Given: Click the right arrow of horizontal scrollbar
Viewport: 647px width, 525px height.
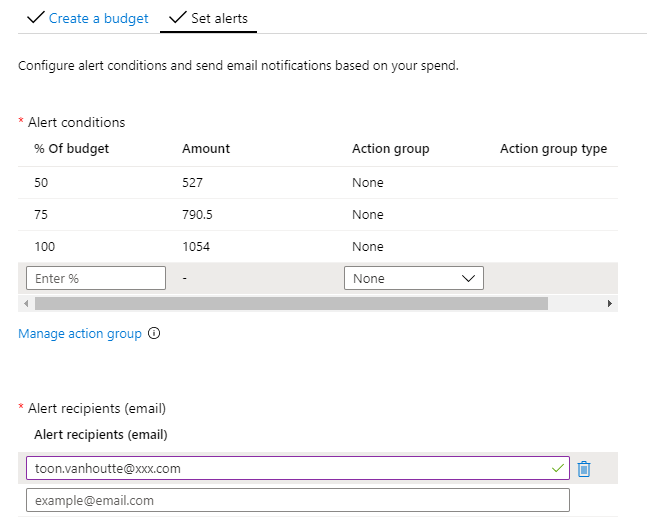Looking at the screenshot, I should pos(609,303).
